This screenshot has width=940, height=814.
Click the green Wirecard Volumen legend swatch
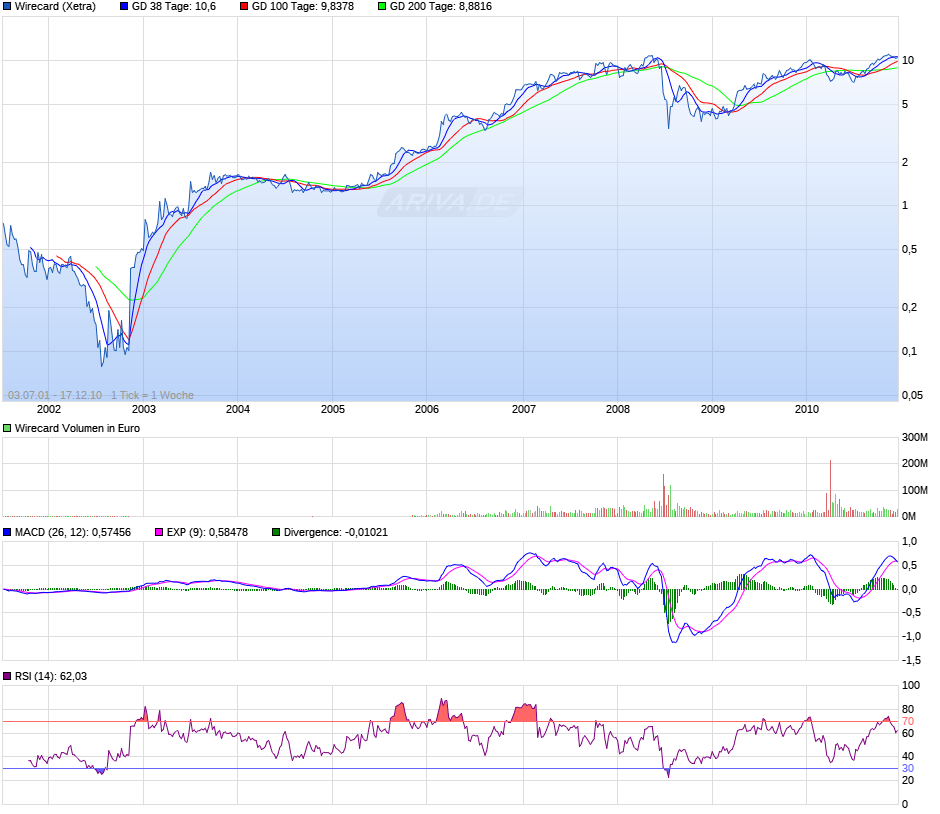pos(8,428)
